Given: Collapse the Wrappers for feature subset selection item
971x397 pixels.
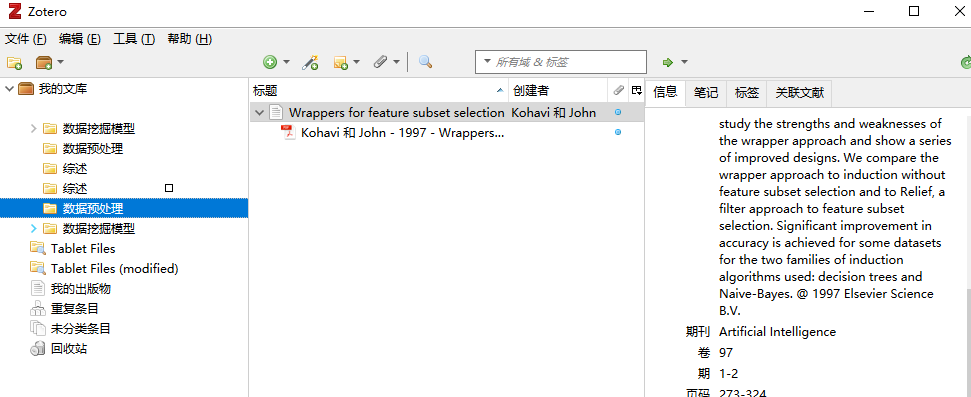Looking at the screenshot, I should point(259,113).
